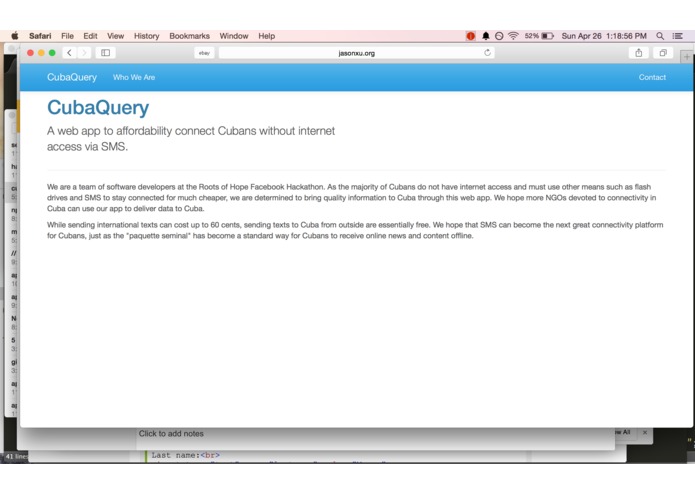Open the History menu

point(147,36)
